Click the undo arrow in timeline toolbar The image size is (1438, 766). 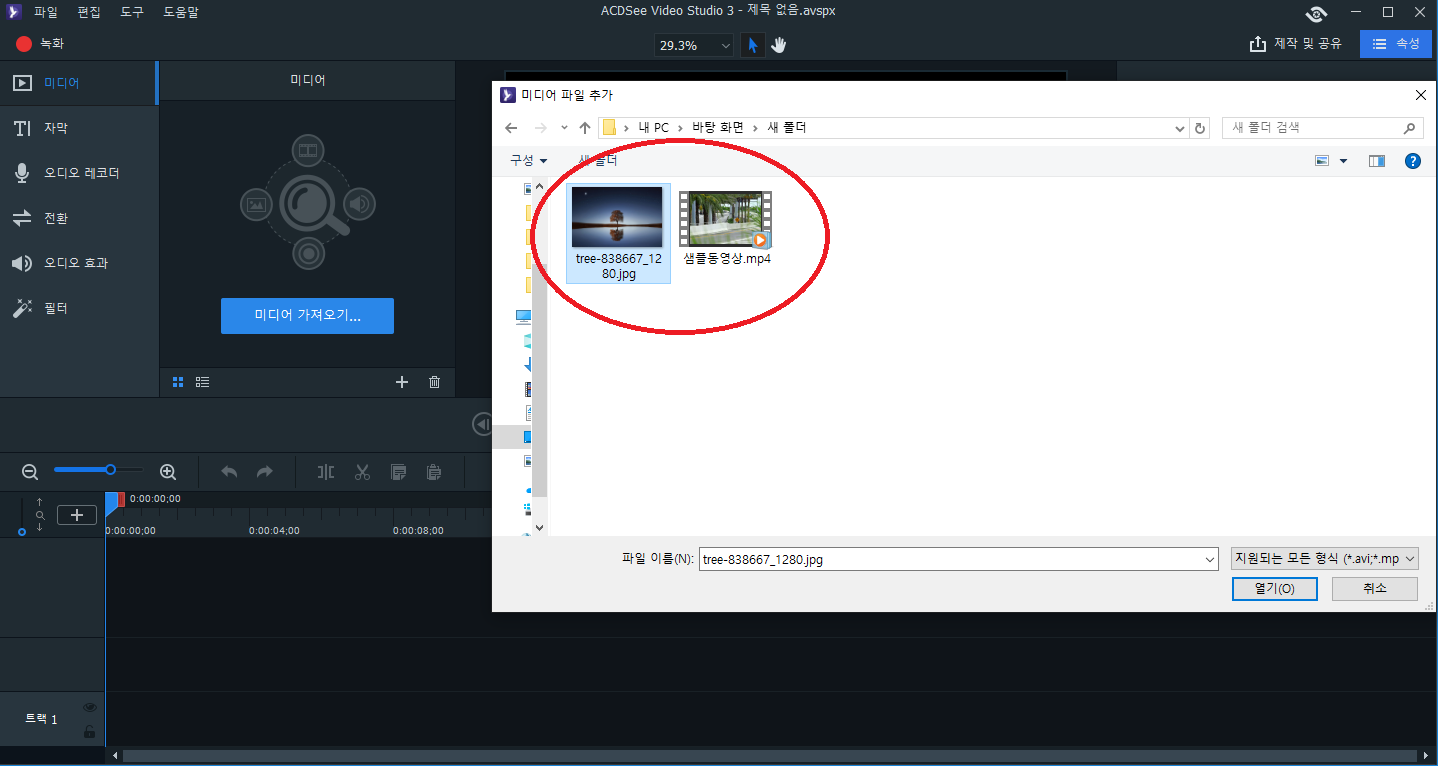pyautogui.click(x=229, y=472)
